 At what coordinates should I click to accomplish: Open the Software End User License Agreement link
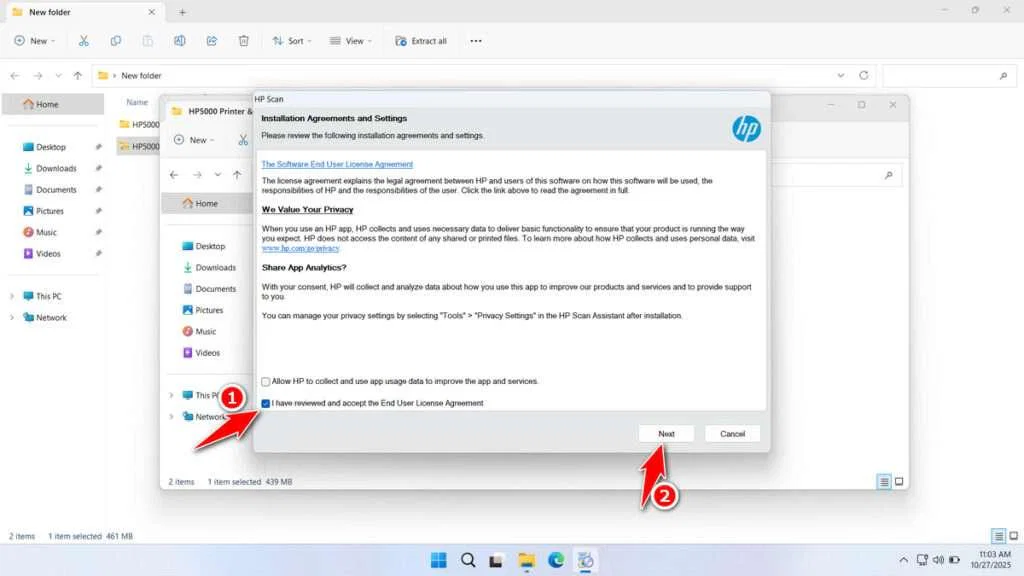click(x=337, y=164)
